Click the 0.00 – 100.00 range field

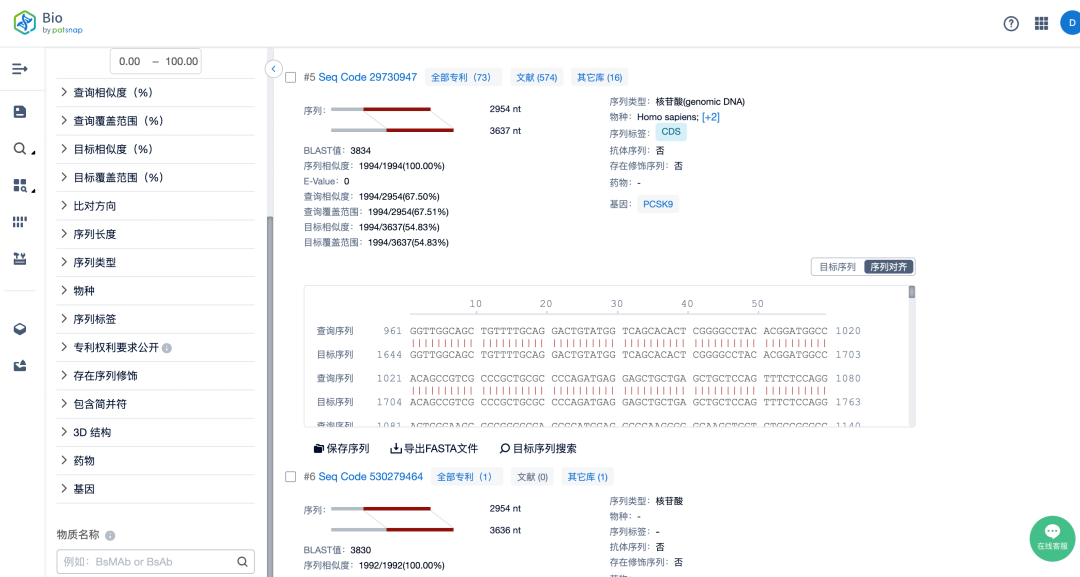(156, 61)
